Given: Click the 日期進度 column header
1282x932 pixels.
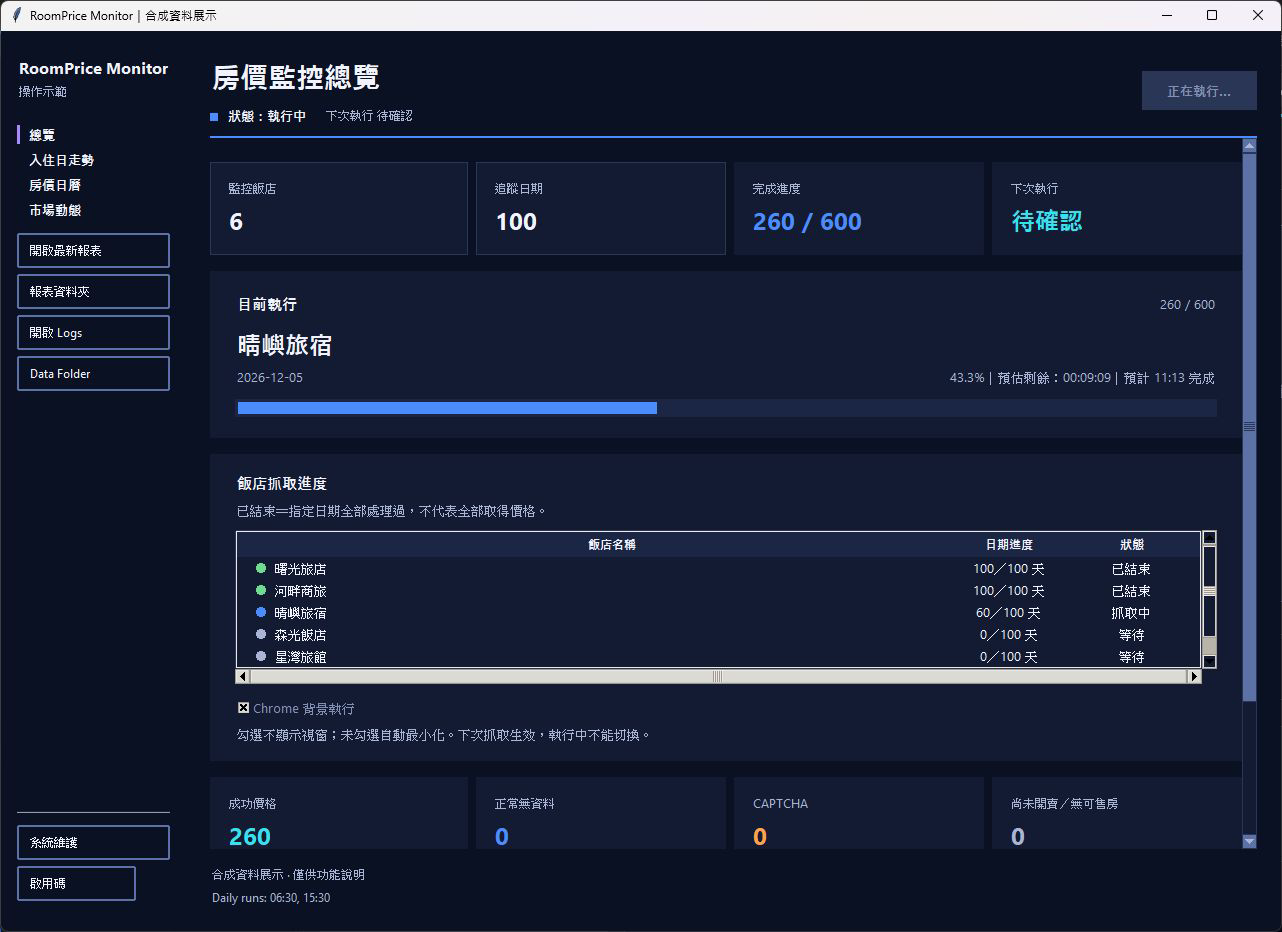Looking at the screenshot, I should [1009, 545].
